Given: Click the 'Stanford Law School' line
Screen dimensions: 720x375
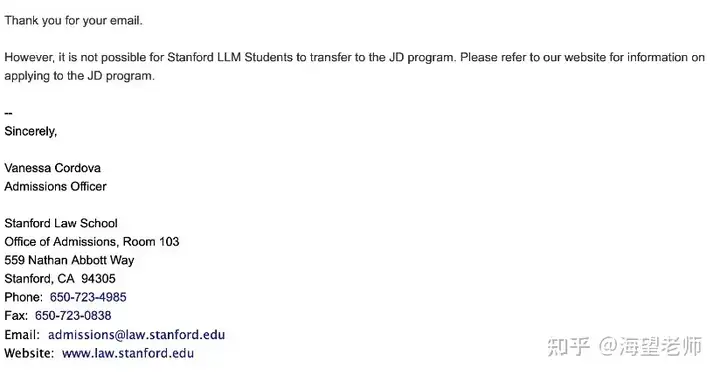Looking at the screenshot, I should pos(61,223).
